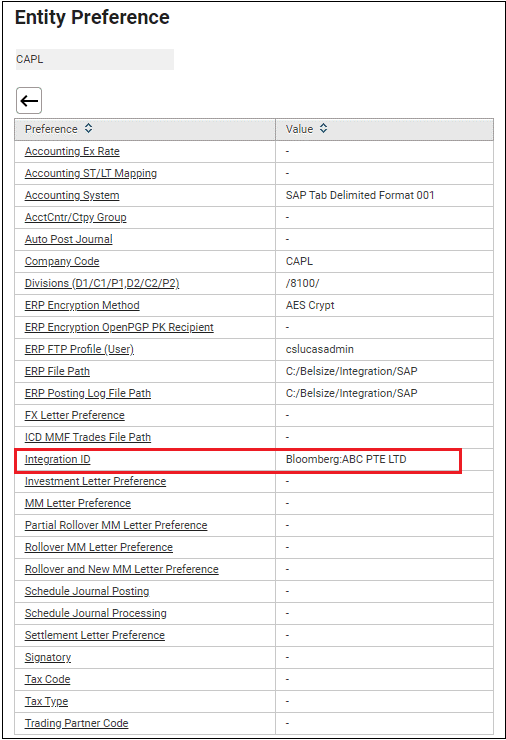Click the CAPL entity field
Screen dimensions: 506x740
point(95,59)
